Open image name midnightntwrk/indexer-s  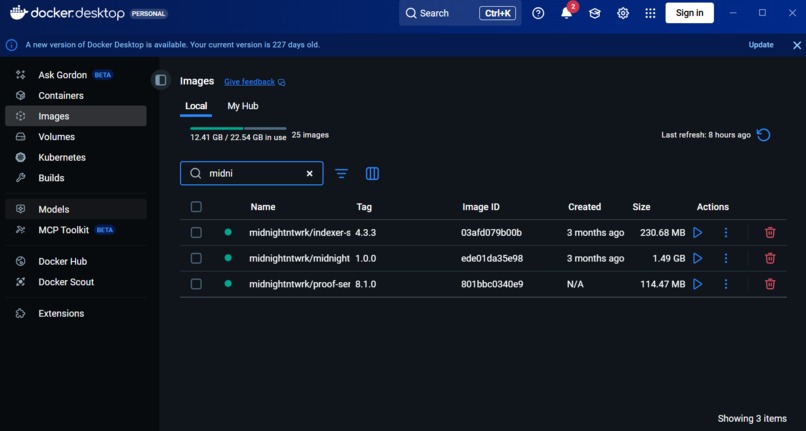point(300,232)
